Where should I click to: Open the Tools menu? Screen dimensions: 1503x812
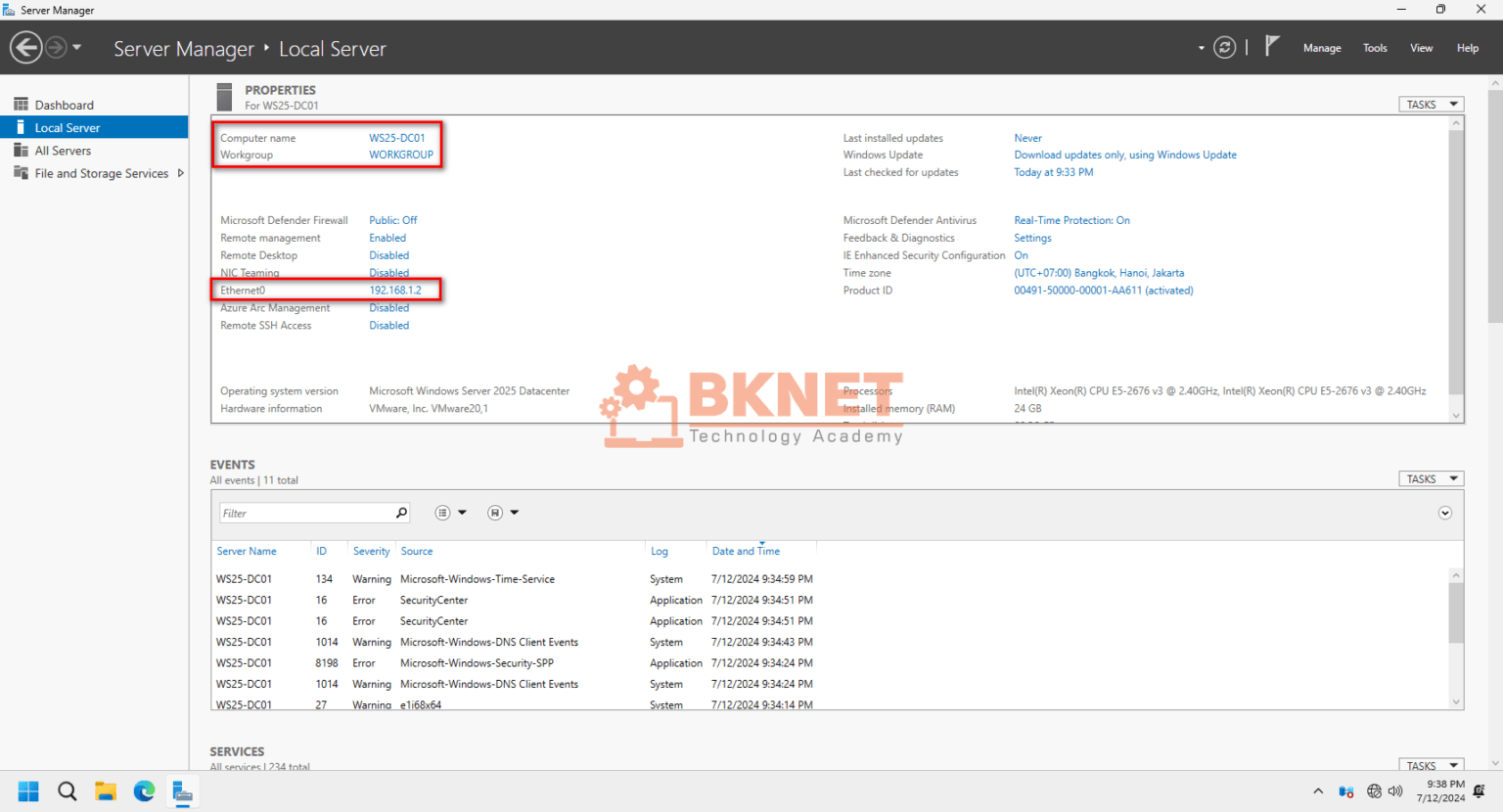click(x=1375, y=48)
